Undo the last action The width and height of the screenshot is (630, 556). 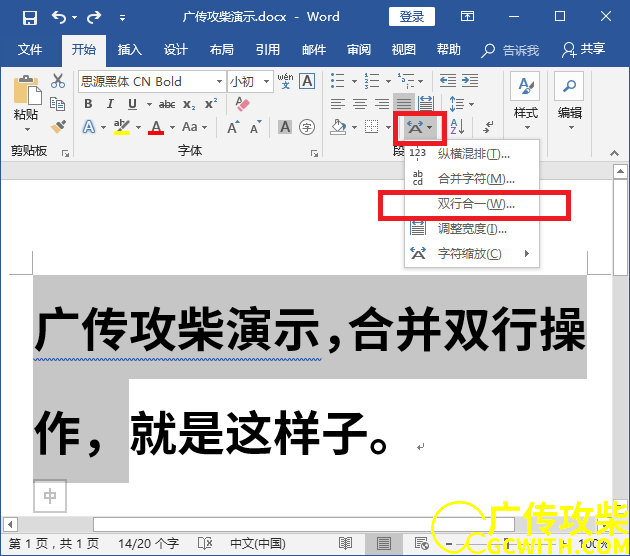59,17
